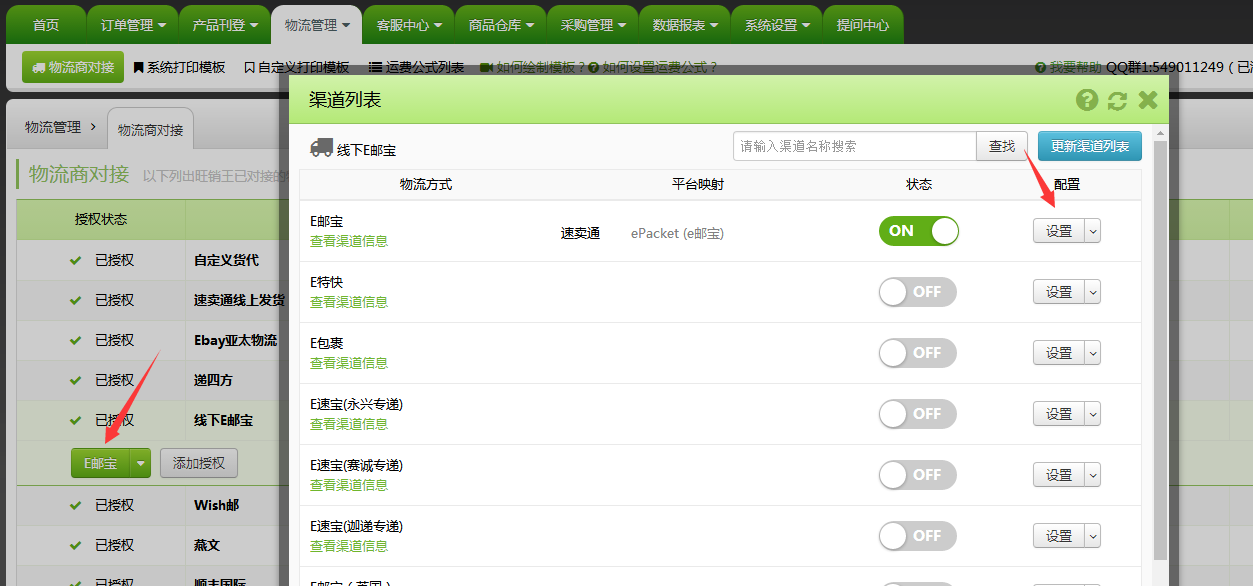The height and width of the screenshot is (586, 1253).
Task: Open 设置 for E速宝(永兴专递)
Action: point(1059,414)
